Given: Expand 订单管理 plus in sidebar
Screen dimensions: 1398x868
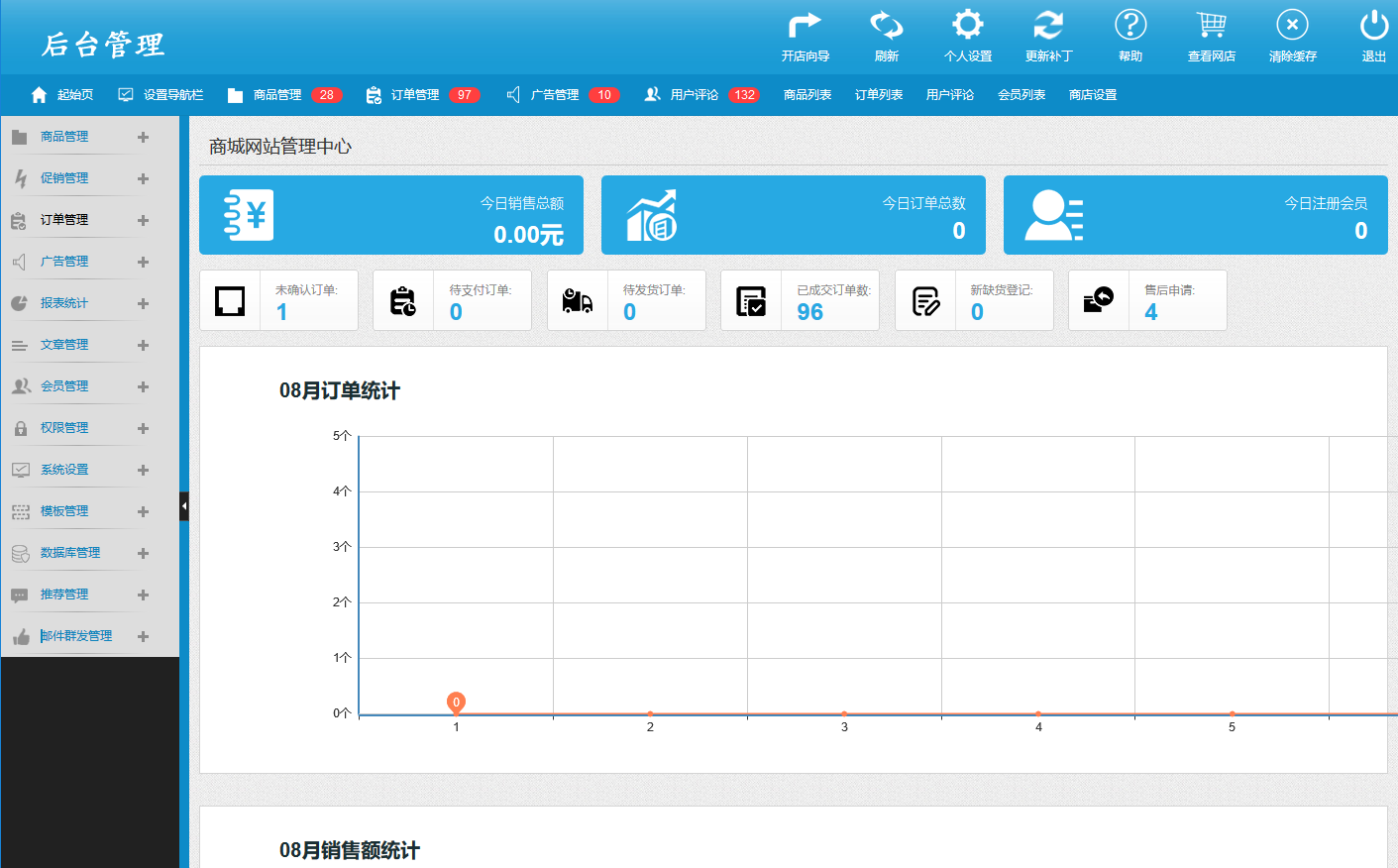Looking at the screenshot, I should tap(143, 220).
